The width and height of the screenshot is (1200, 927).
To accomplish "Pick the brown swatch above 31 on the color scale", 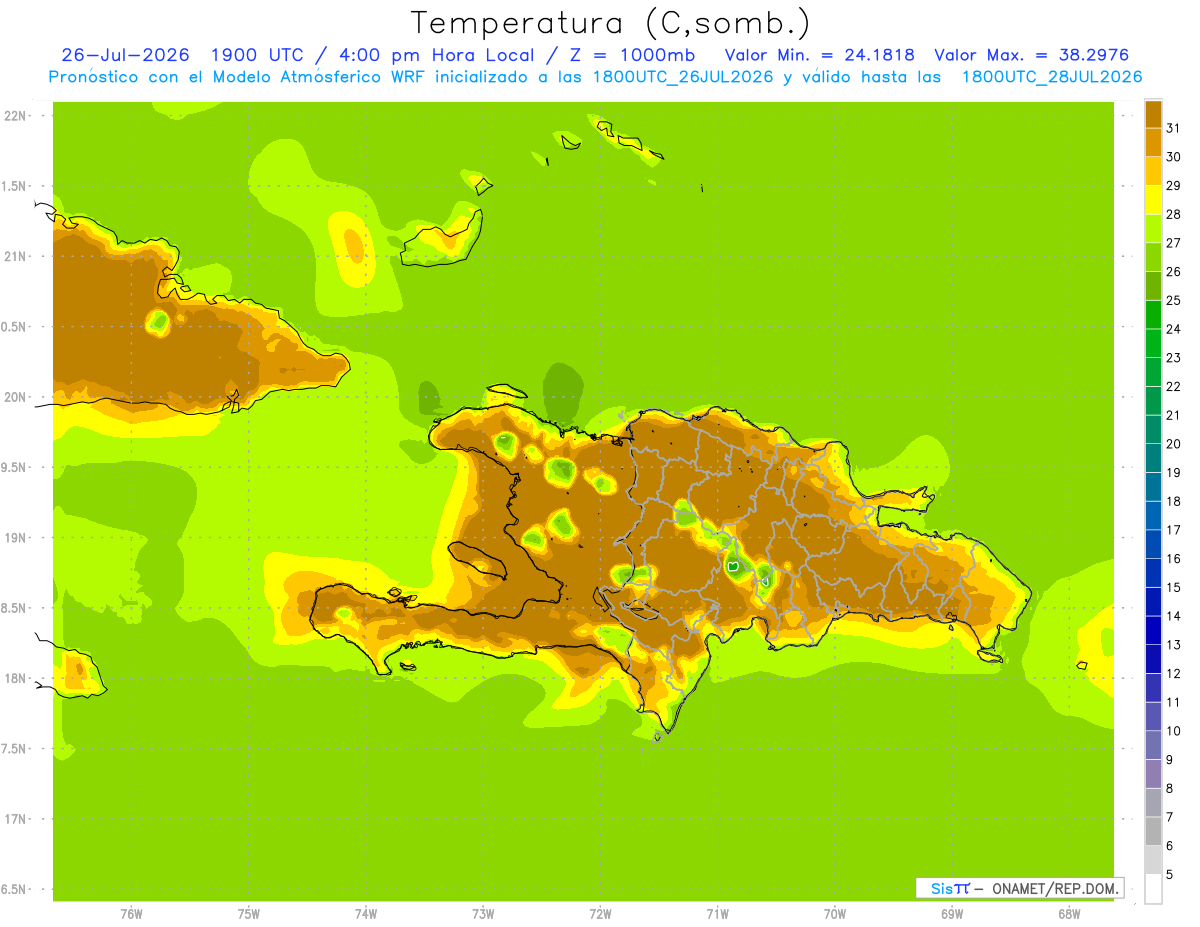I will point(1153,114).
